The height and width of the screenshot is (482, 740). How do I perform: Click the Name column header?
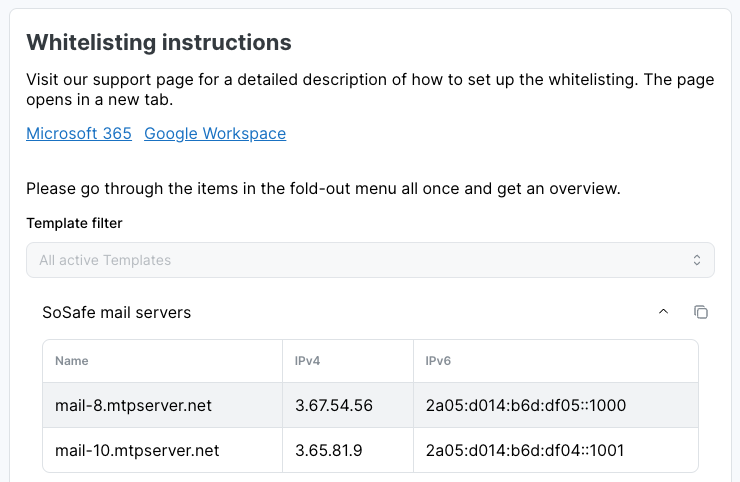[x=71, y=361]
